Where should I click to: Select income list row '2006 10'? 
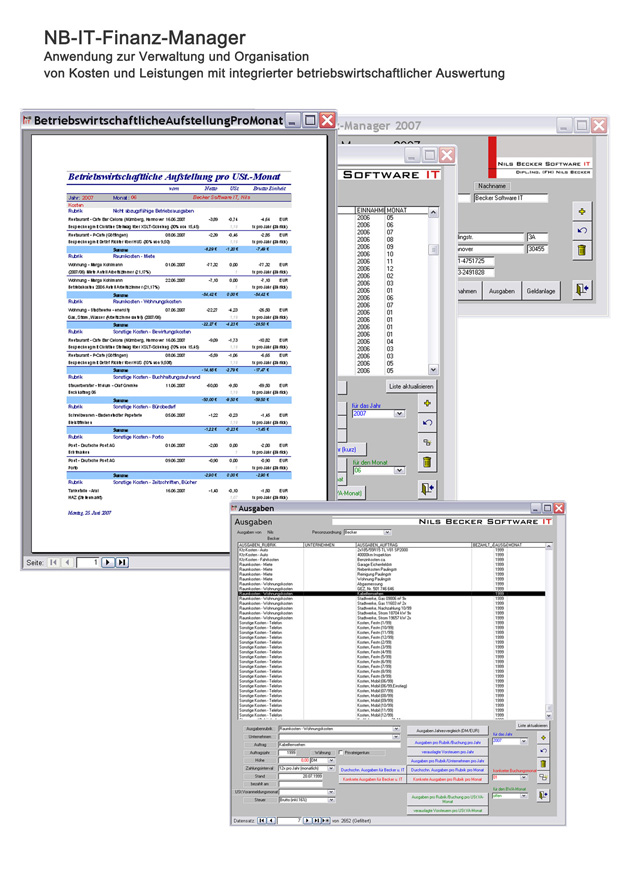(383, 254)
